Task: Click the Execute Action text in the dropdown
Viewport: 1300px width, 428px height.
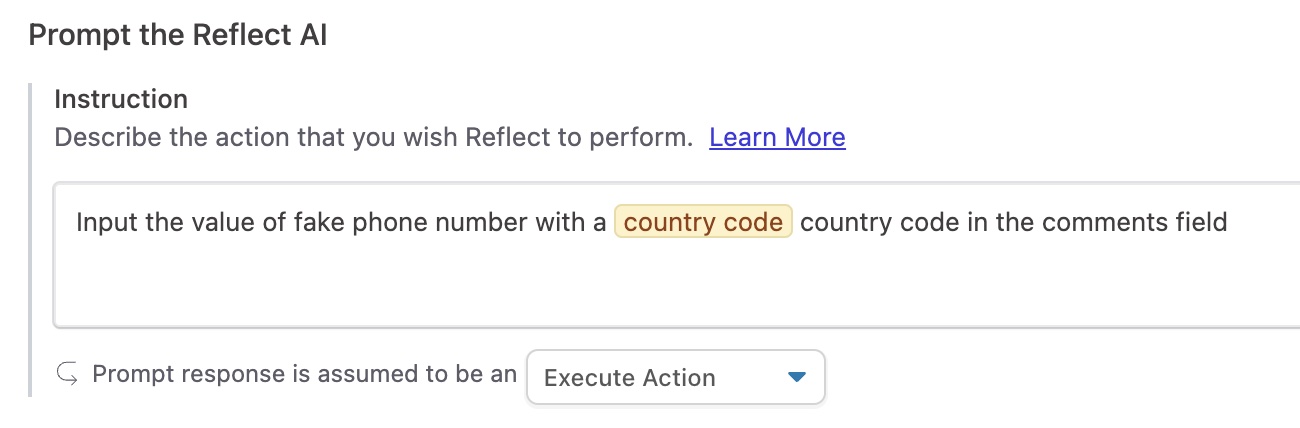Action: [x=630, y=378]
